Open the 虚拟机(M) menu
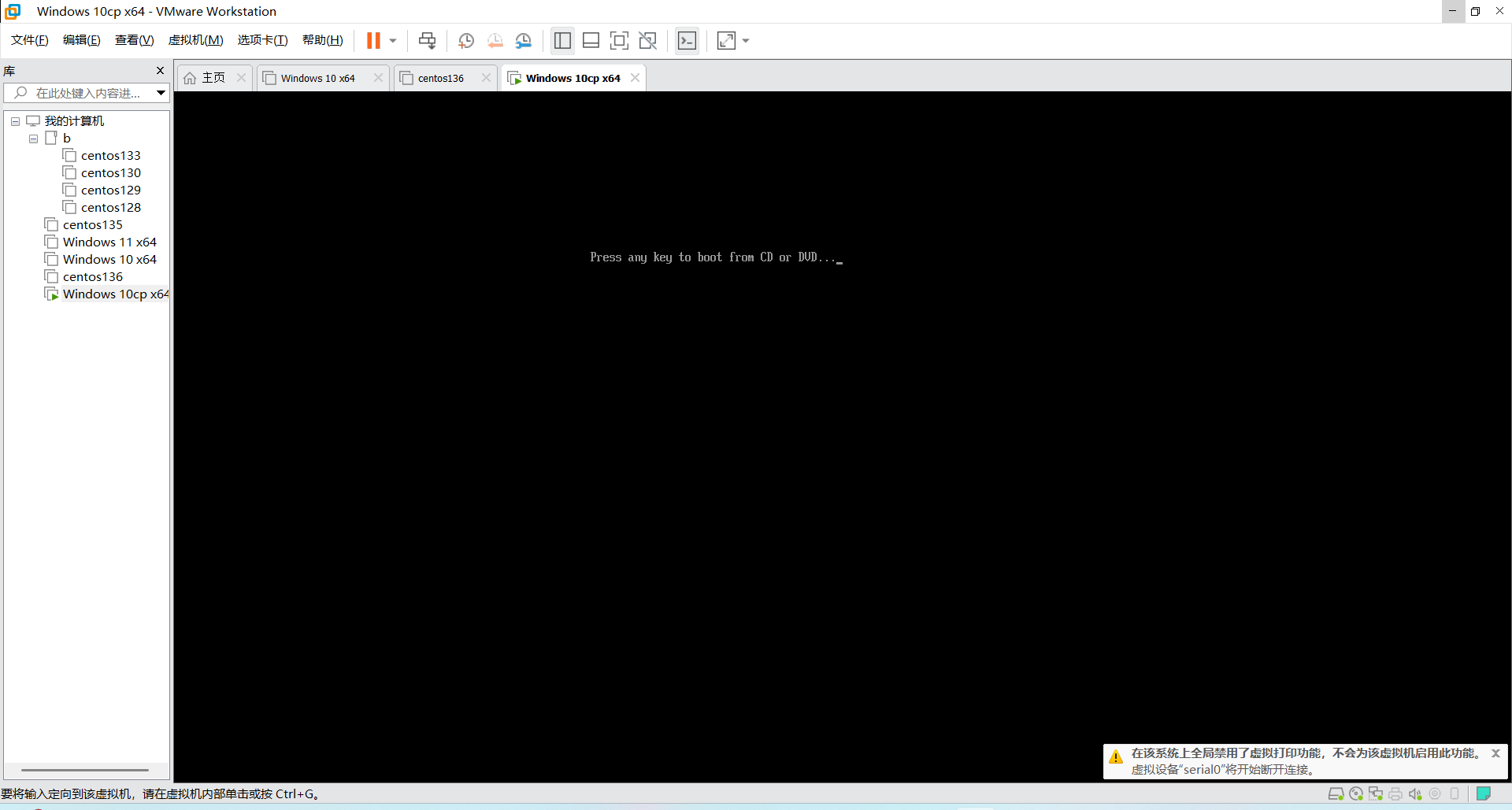This screenshot has height=810, width=1512. click(x=195, y=40)
